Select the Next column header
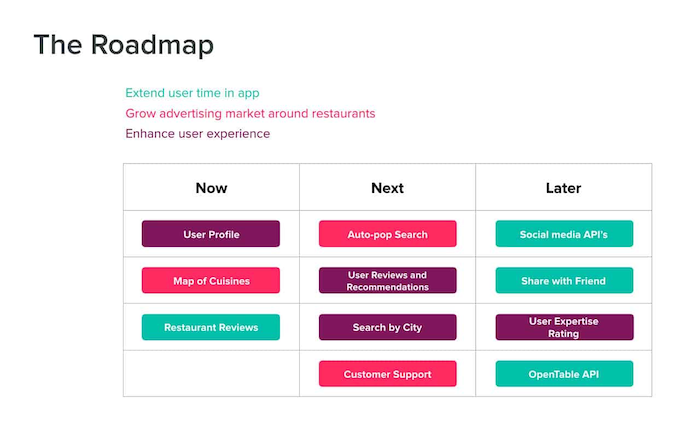Viewport: 700px width, 426px height. pos(387,188)
